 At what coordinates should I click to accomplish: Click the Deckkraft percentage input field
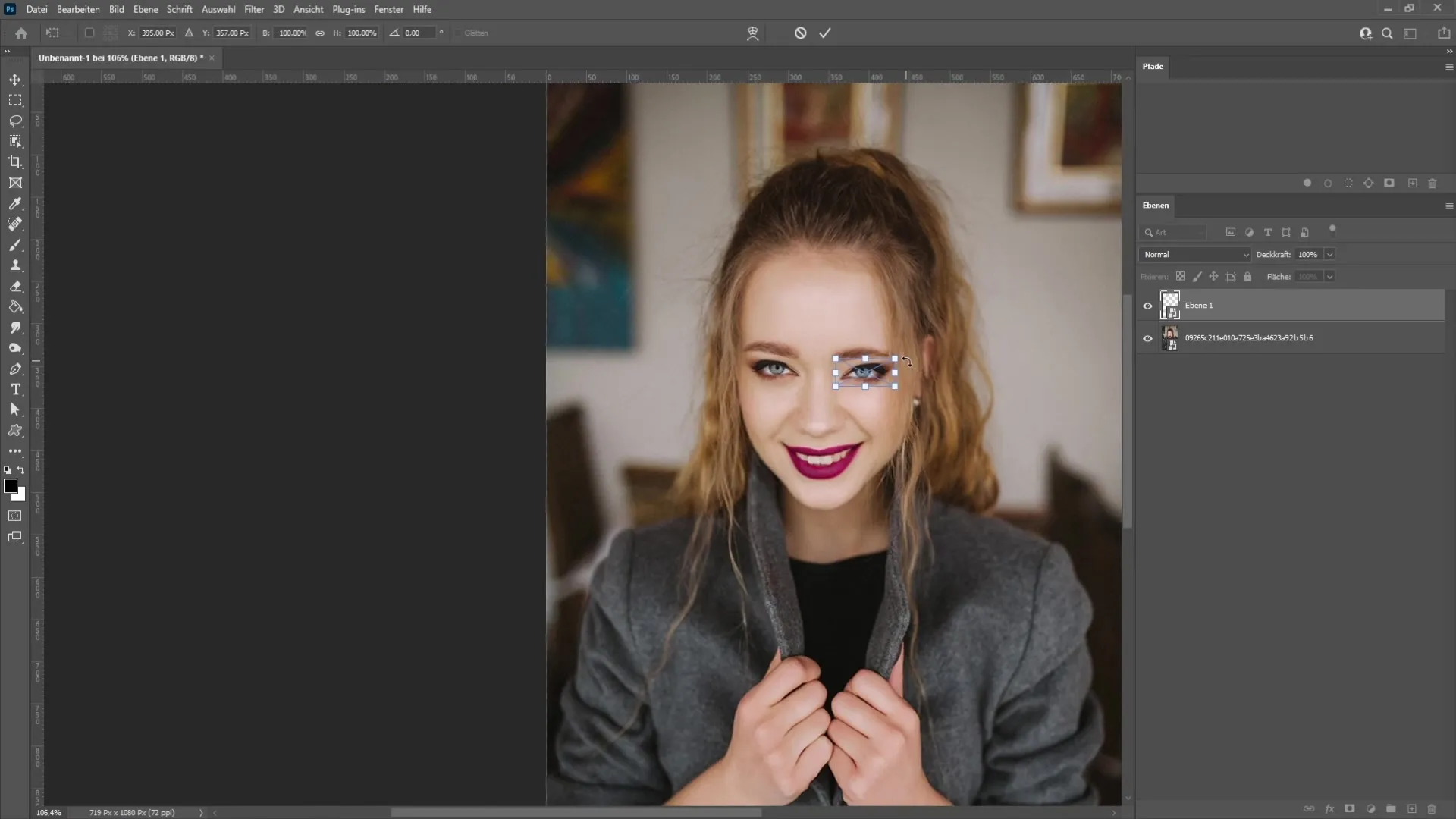[x=1310, y=254]
